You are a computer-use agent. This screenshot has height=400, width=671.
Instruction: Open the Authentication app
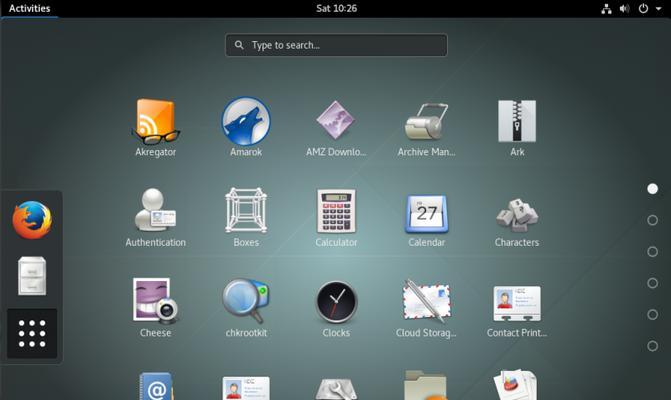click(155, 210)
